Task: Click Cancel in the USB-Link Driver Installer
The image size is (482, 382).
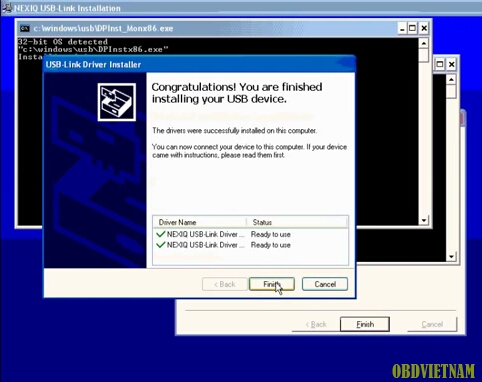Action: 325,284
